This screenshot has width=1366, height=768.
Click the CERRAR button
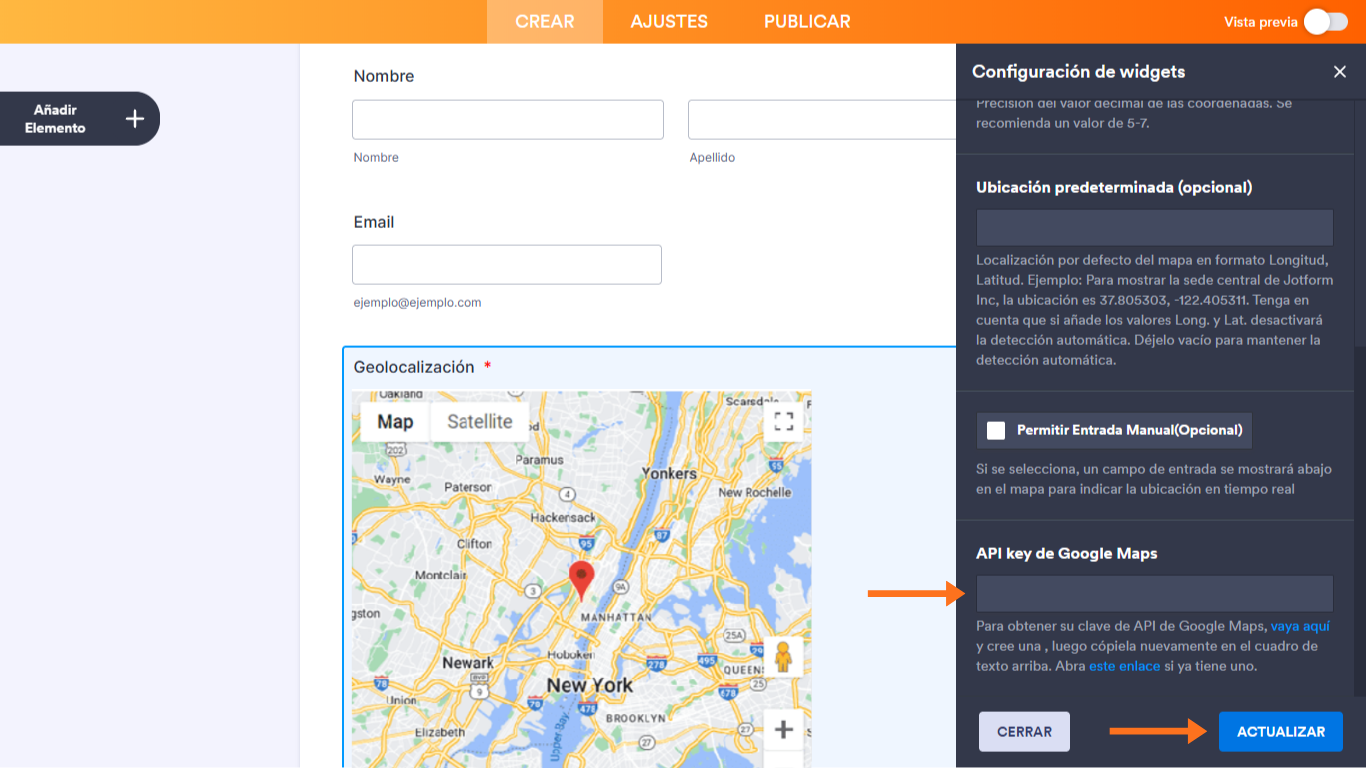point(1024,731)
